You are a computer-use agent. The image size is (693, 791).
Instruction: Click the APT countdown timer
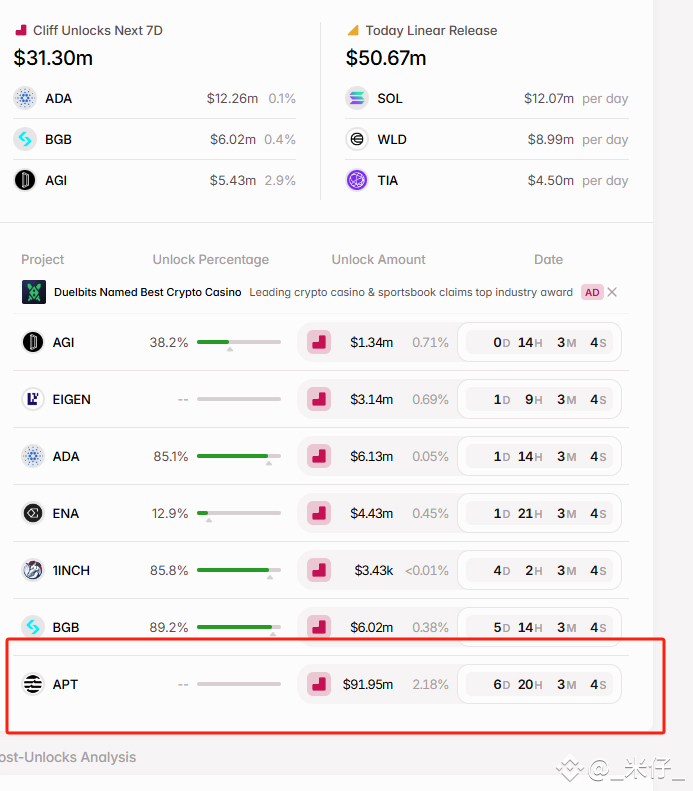[x=539, y=684]
